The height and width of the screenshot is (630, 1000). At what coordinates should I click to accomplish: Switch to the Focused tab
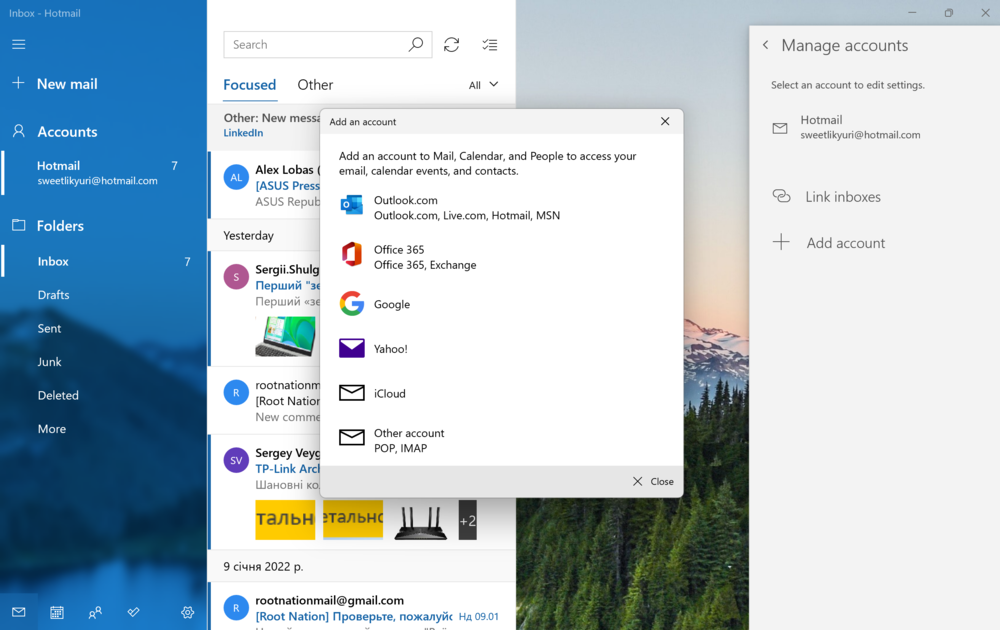[x=249, y=85]
